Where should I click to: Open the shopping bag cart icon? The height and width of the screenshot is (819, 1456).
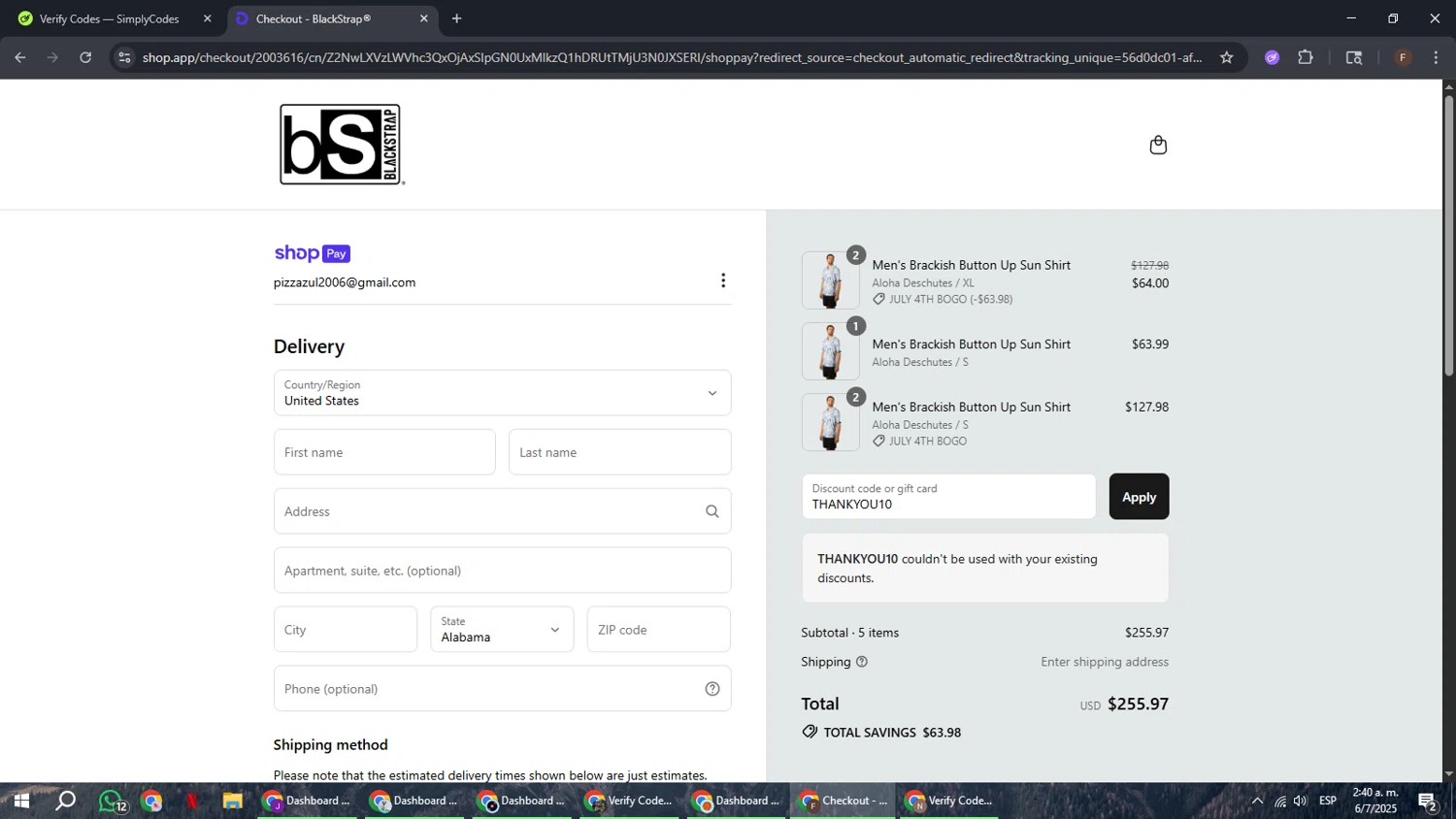[1157, 145]
